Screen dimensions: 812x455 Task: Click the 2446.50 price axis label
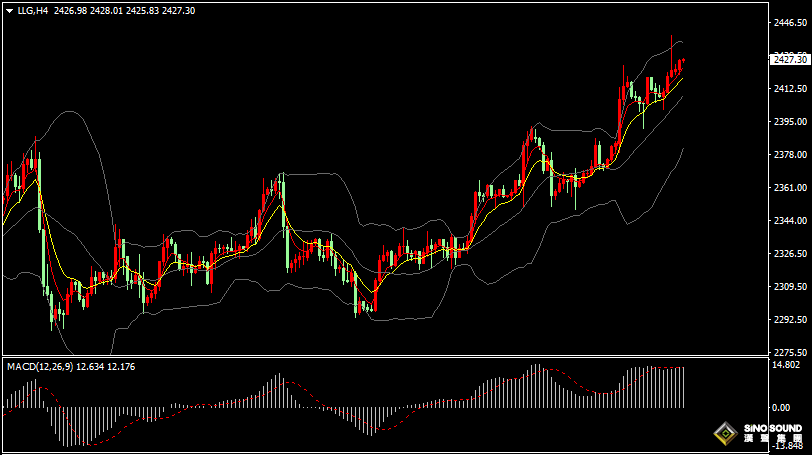[789, 22]
